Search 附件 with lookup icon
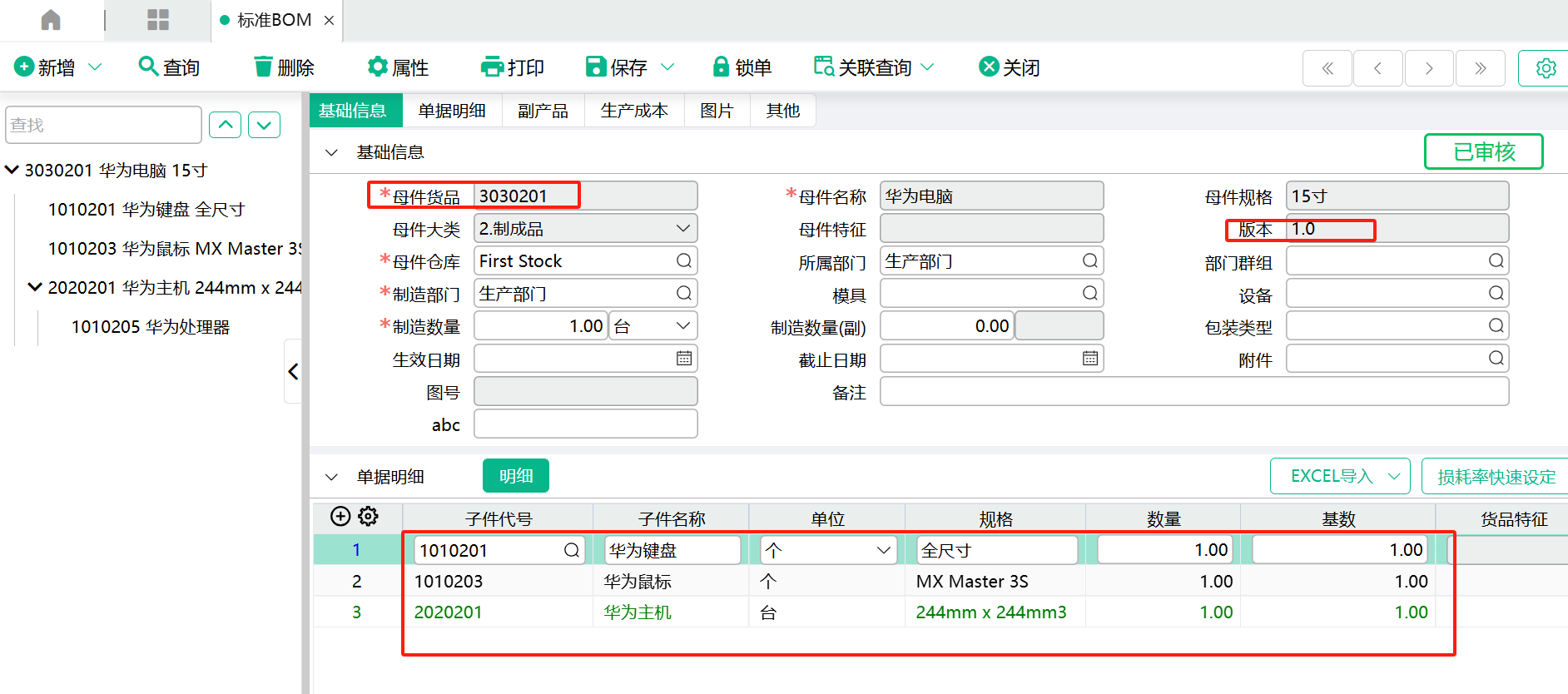The width and height of the screenshot is (1568, 694). [1496, 358]
